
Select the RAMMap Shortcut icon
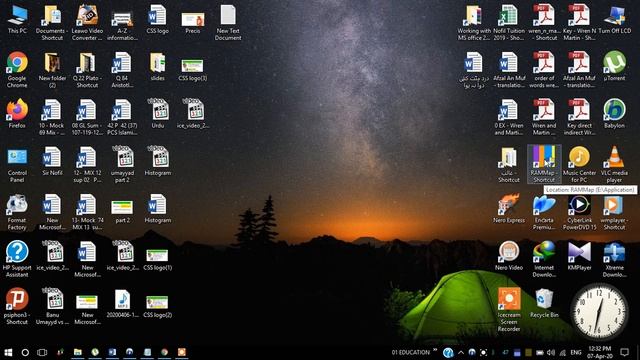click(x=544, y=164)
